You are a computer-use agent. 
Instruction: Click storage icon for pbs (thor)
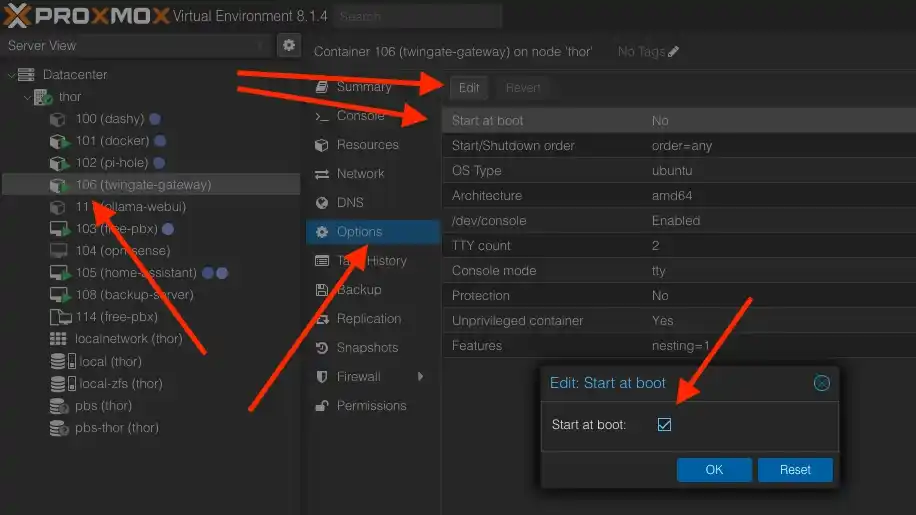click(59, 406)
